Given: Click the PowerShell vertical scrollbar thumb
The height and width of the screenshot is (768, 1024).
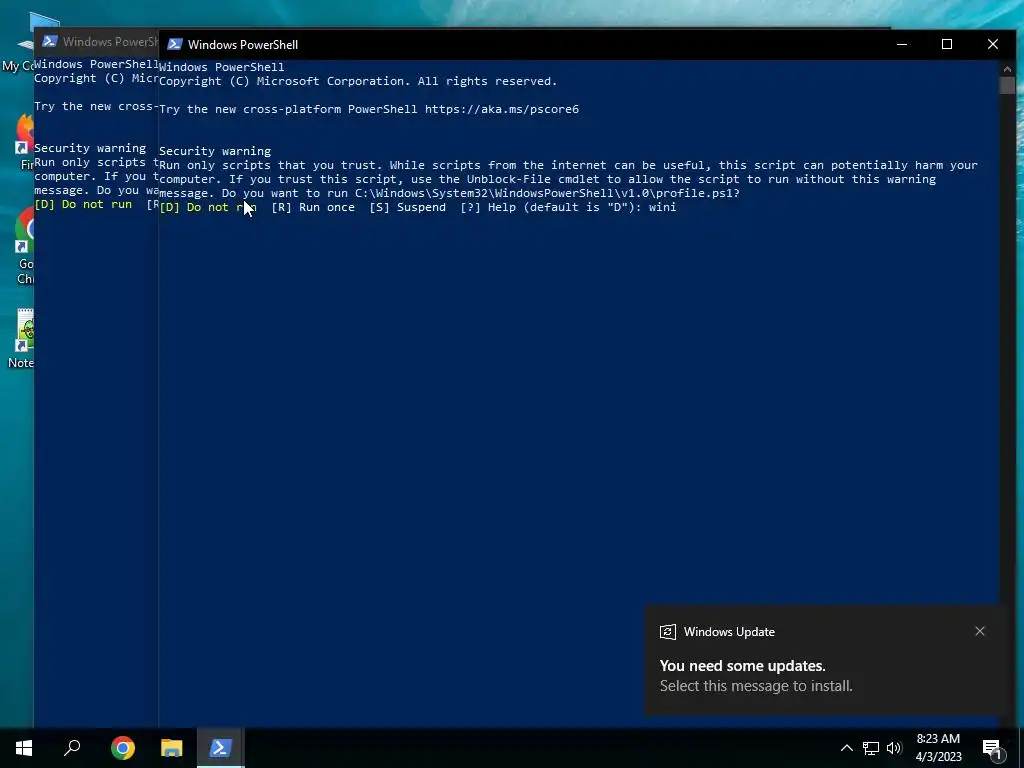Looking at the screenshot, I should coord(1007,86).
